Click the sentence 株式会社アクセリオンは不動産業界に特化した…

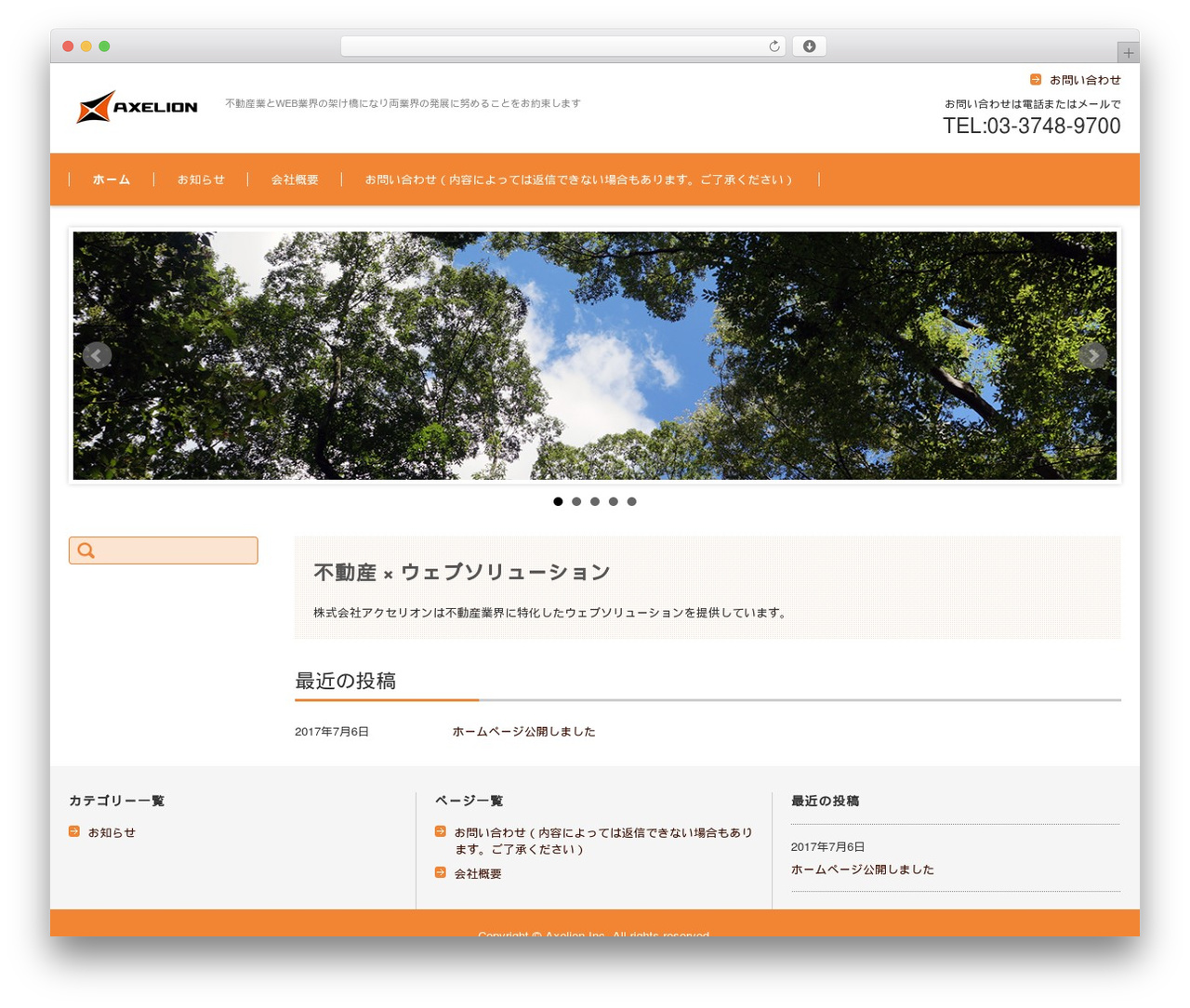coord(551,613)
